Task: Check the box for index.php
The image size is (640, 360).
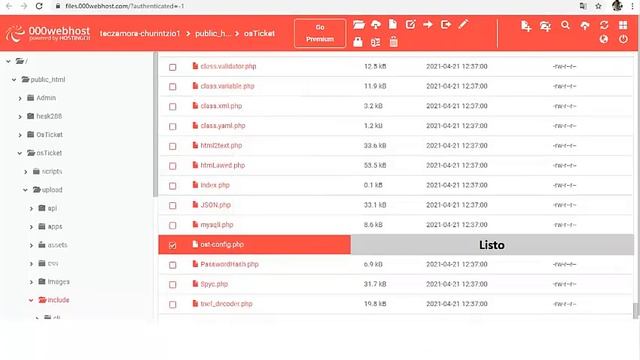Action: click(173, 186)
